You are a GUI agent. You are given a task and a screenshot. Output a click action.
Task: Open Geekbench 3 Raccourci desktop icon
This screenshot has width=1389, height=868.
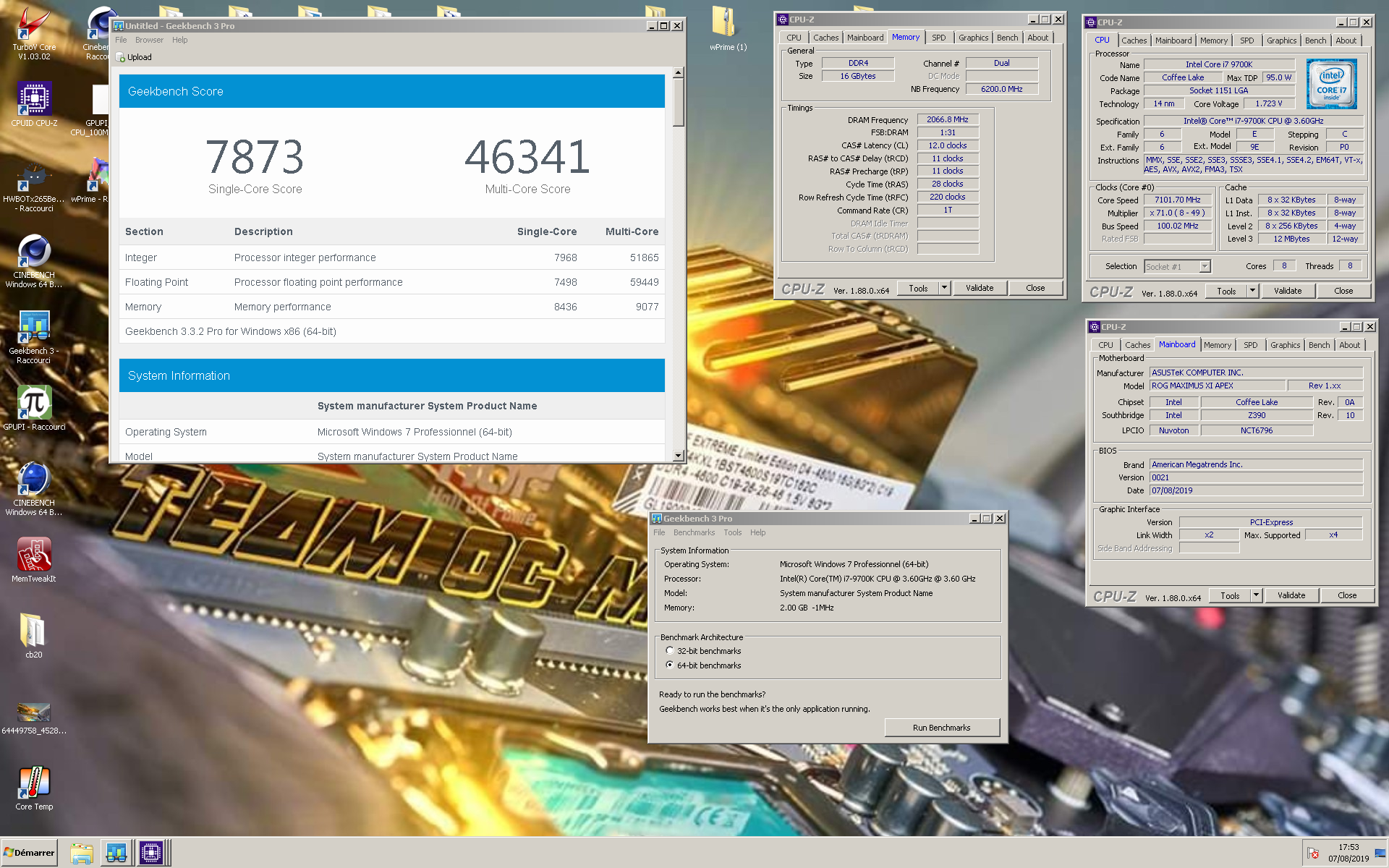point(33,337)
